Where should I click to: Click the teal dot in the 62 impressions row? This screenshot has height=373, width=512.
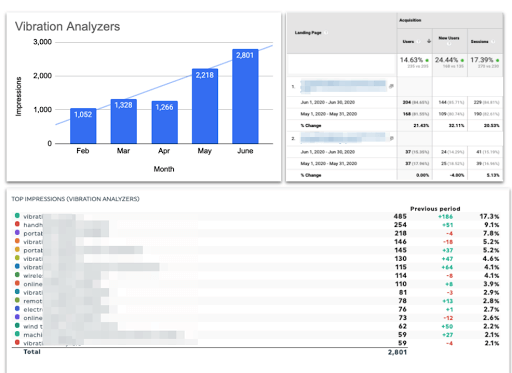[x=17, y=325]
